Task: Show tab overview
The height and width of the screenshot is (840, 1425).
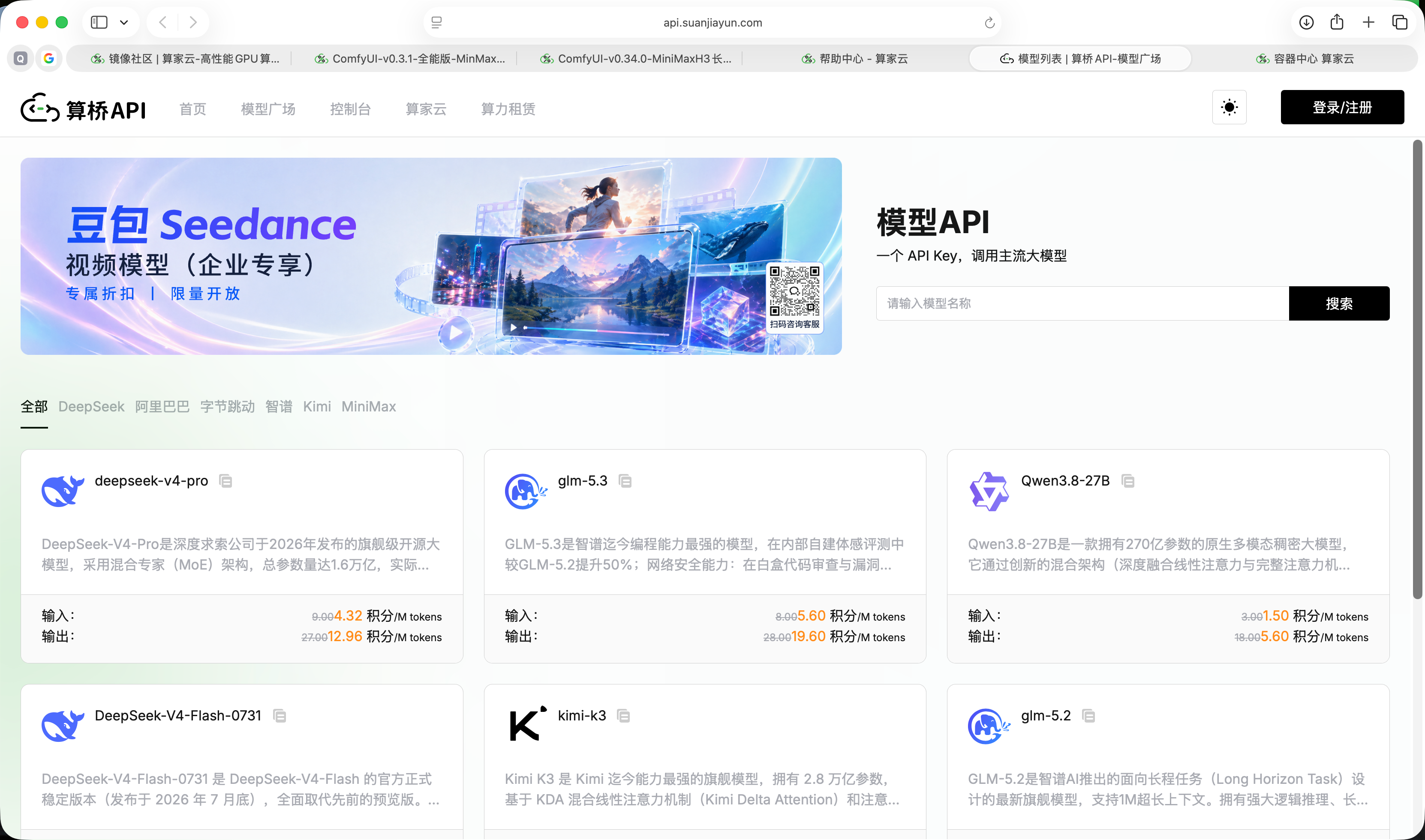Action: (x=1400, y=22)
